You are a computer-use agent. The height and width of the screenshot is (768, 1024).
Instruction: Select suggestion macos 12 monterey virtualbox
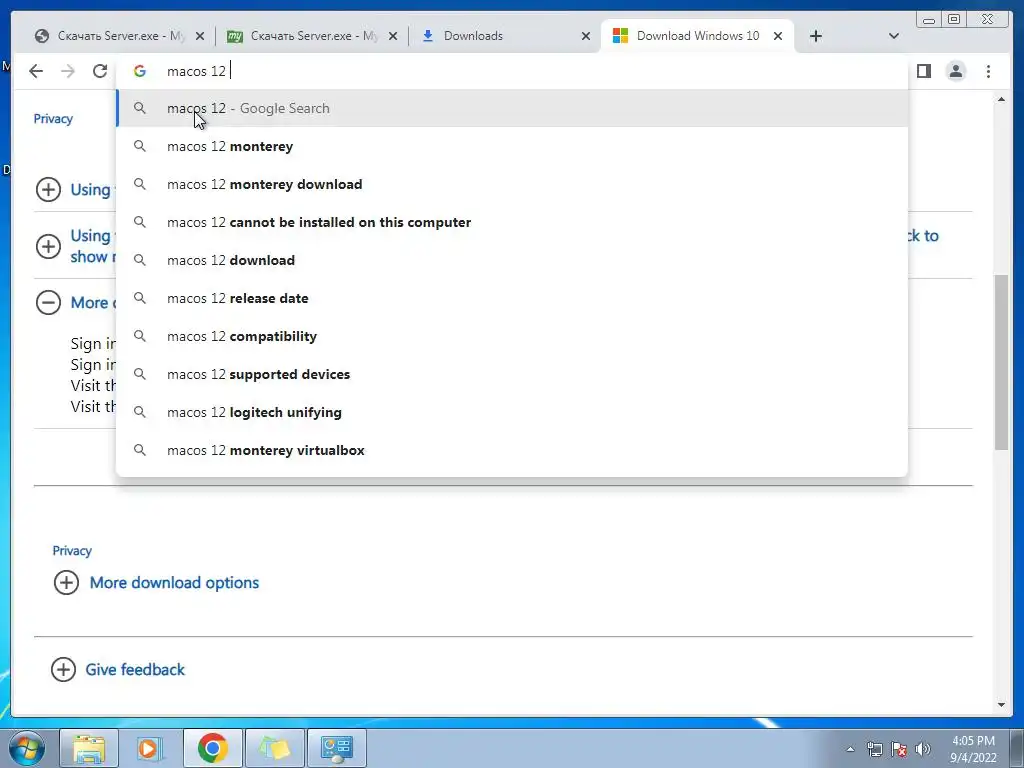tap(511, 450)
